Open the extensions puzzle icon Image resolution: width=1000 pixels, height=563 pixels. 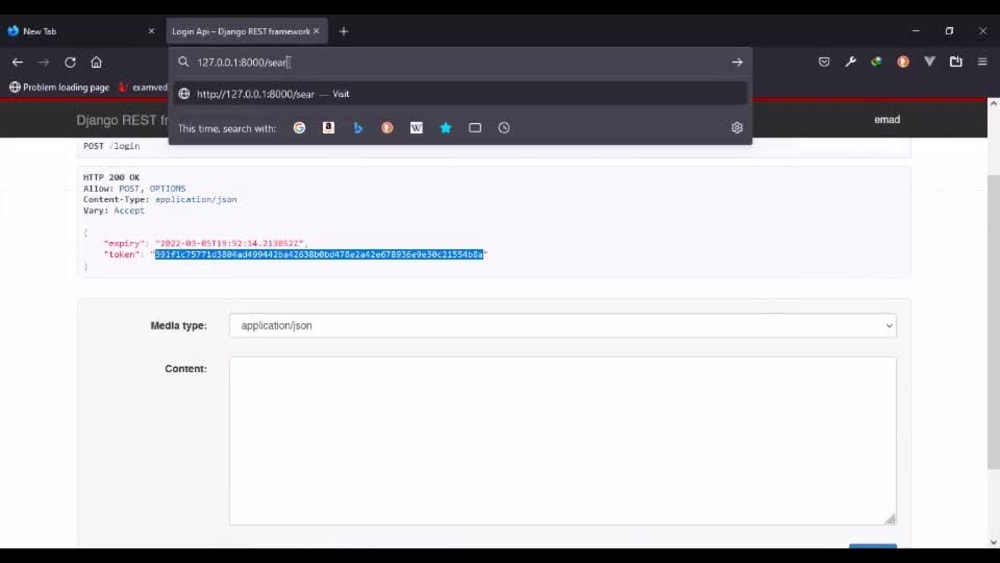955,62
